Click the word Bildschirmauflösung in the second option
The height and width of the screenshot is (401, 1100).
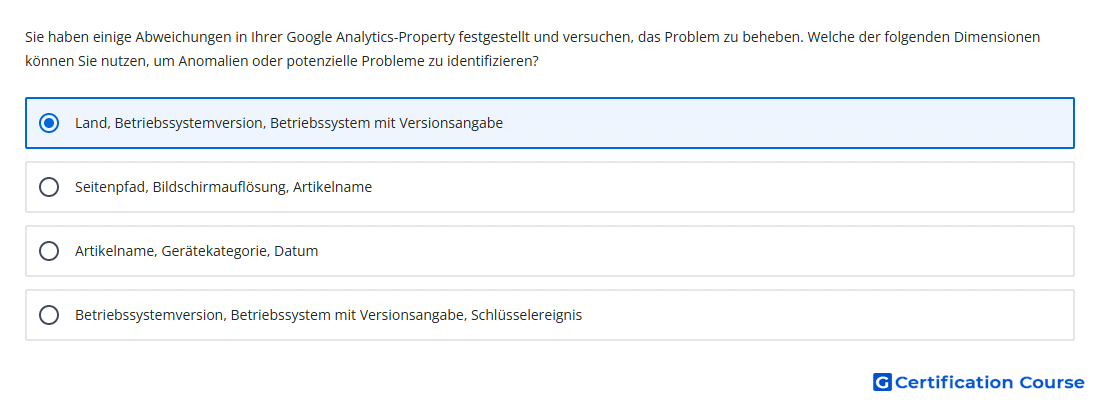219,187
